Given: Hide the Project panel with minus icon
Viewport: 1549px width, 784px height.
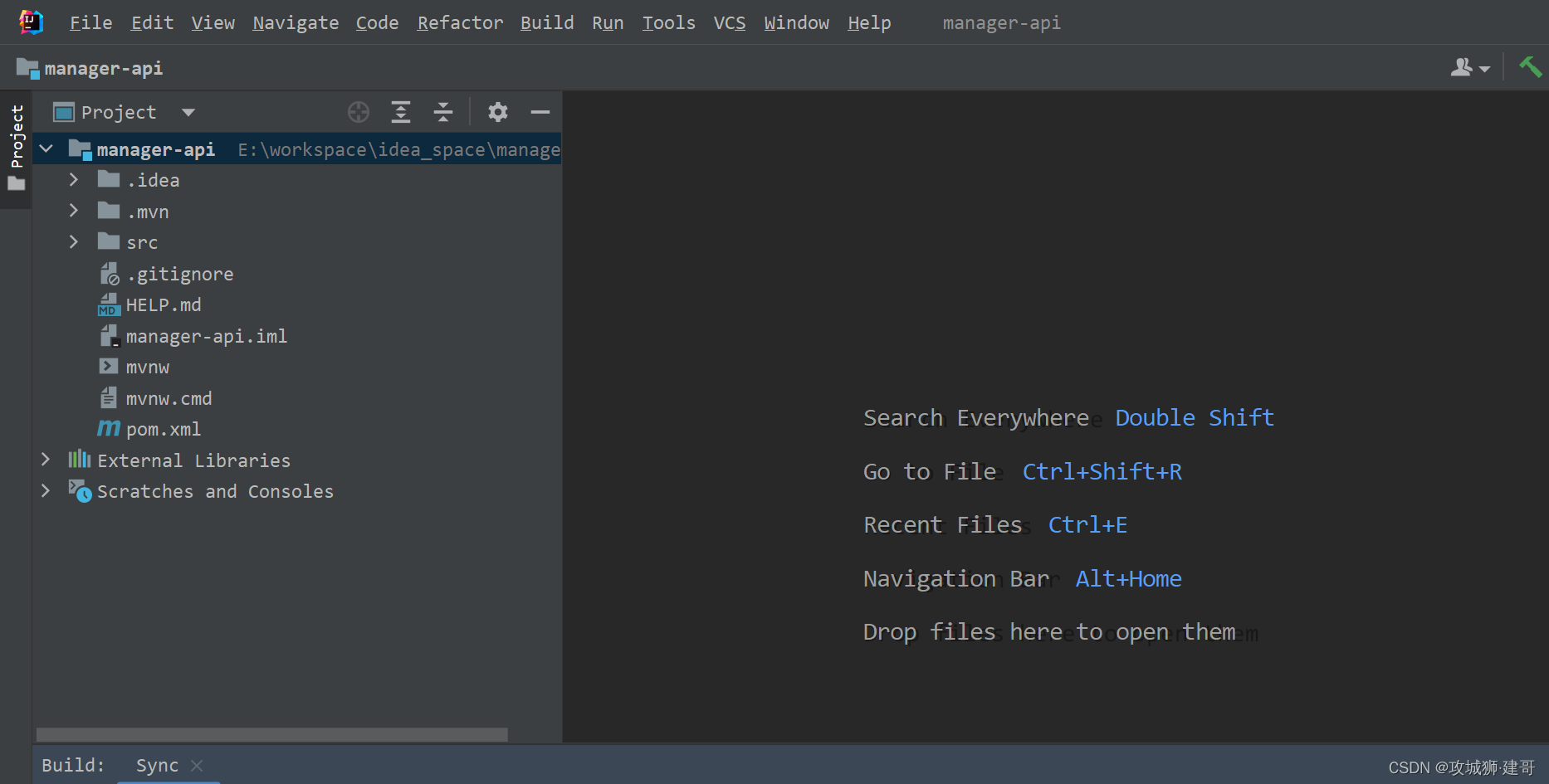Looking at the screenshot, I should 540,112.
